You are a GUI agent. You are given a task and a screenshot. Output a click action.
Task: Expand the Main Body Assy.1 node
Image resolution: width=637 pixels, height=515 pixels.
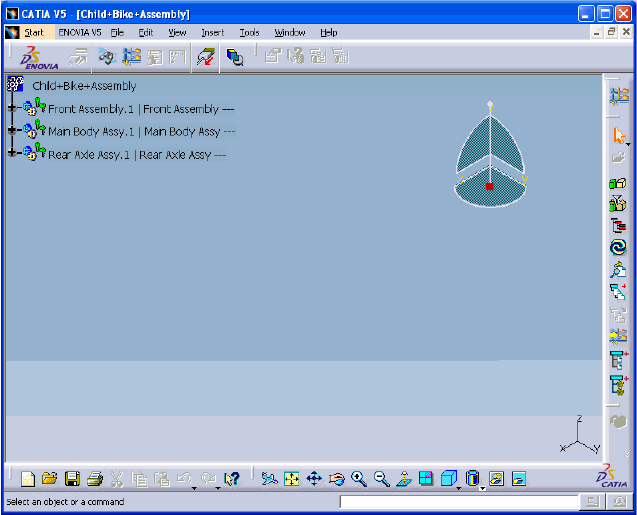pyautogui.click(x=11, y=130)
